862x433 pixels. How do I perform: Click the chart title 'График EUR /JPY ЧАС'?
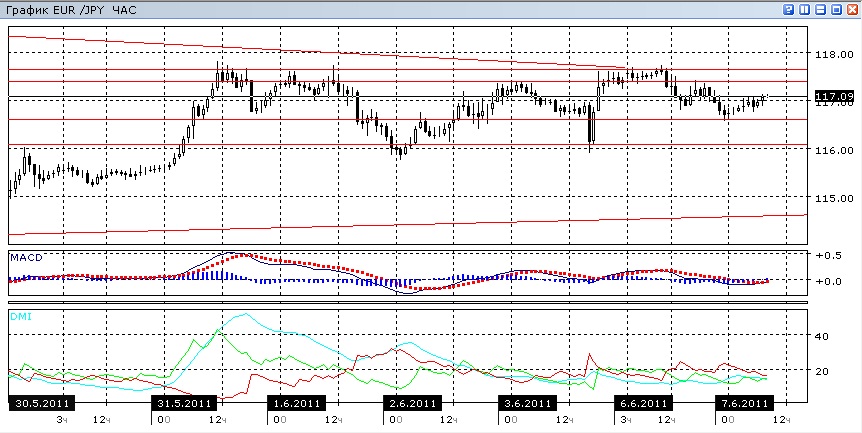tap(70, 10)
